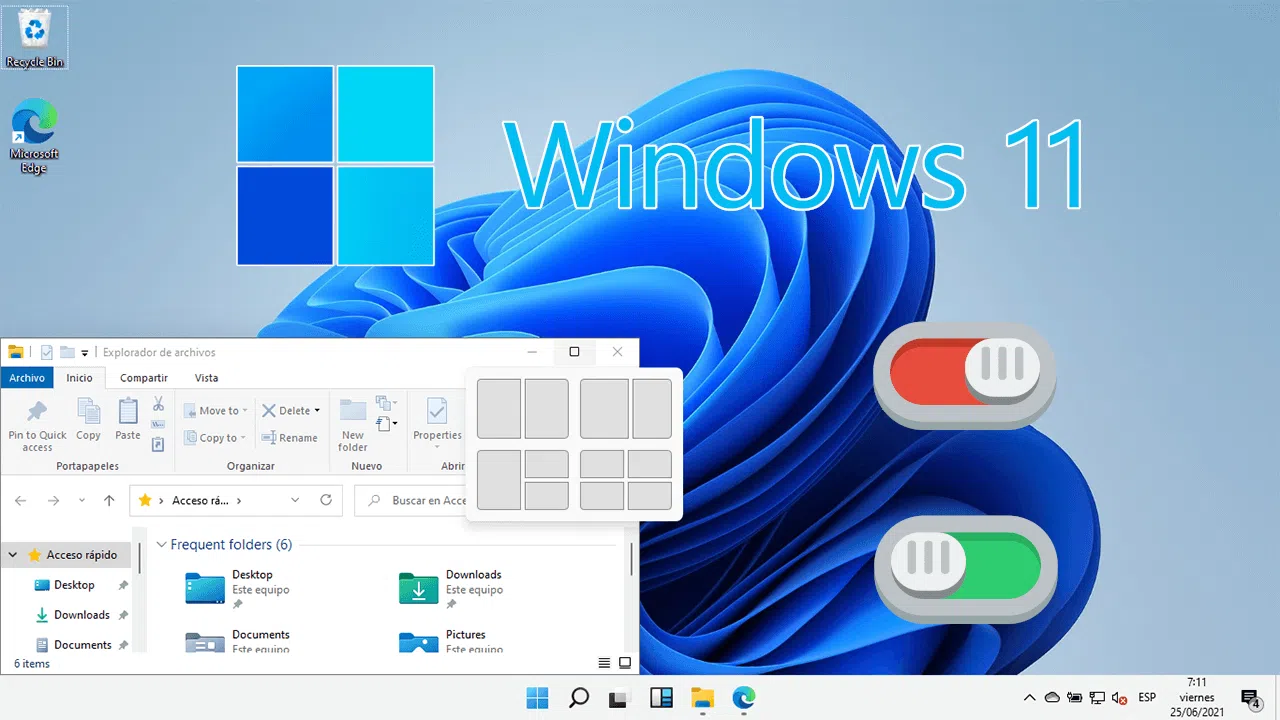1280x720 pixels.
Task: Open the OneDrive cloud tray icon
Action: (x=1052, y=698)
